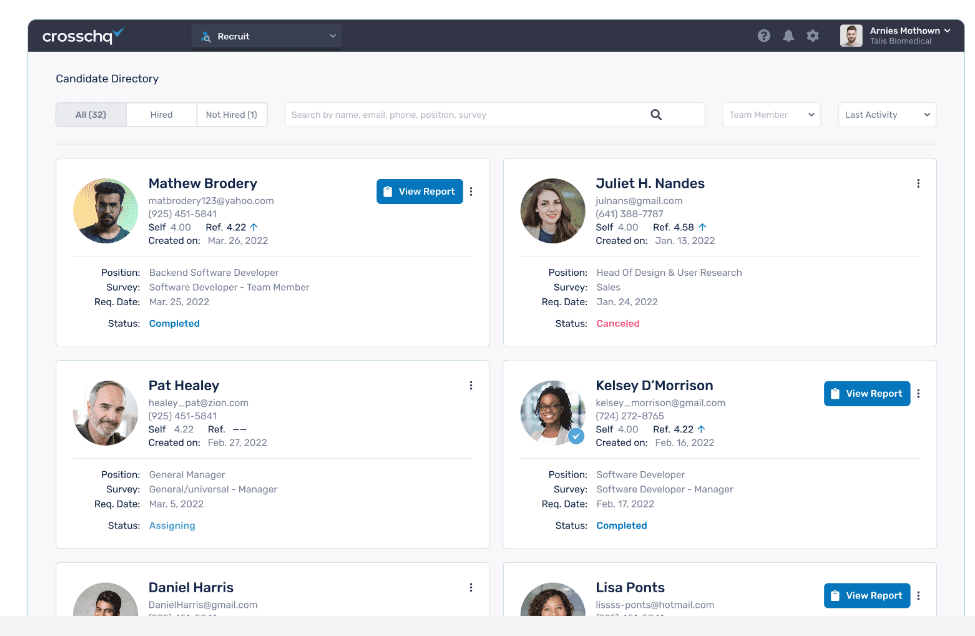Click position Head Of Design & User Research
Screen dimensions: 975x636
[x=669, y=272]
